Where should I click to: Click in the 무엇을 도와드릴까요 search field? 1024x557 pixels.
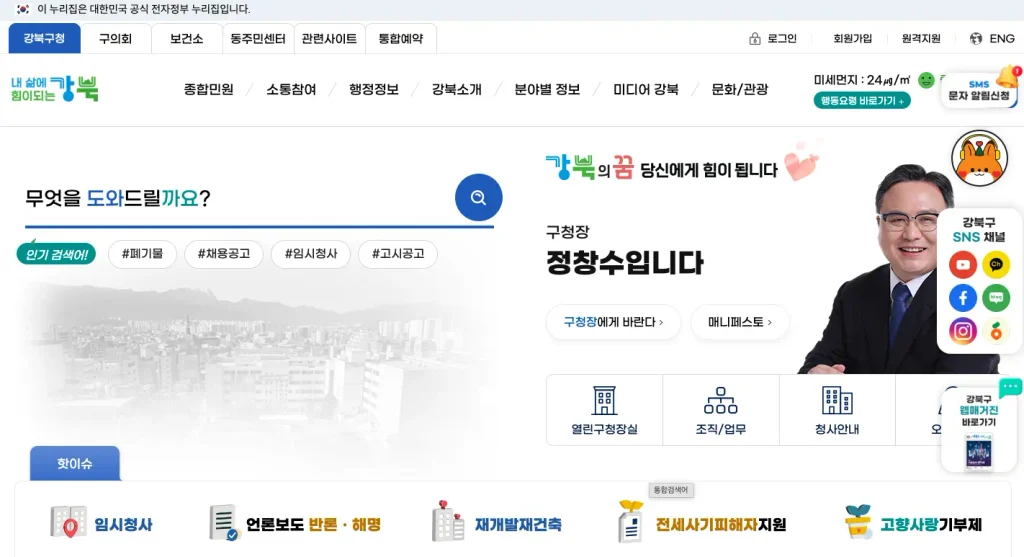pos(238,198)
